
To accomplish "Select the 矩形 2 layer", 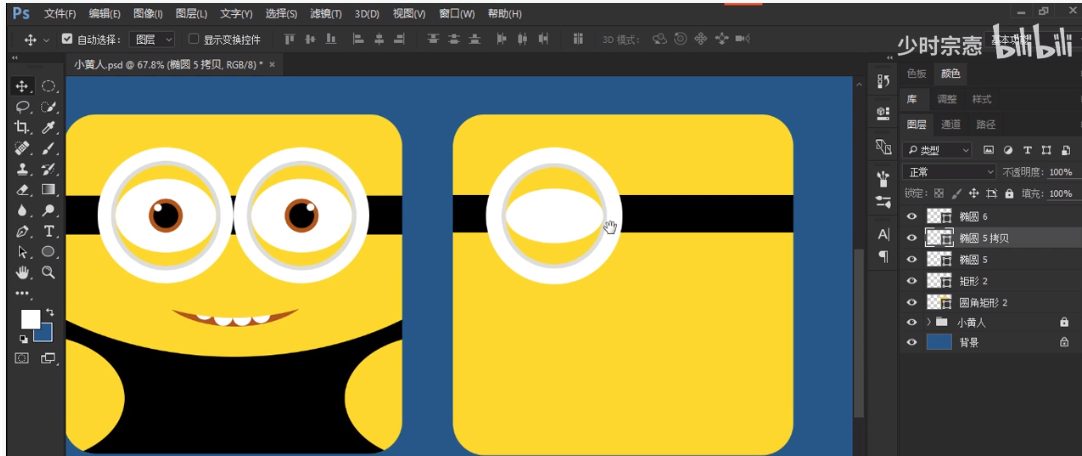I will tap(973, 280).
